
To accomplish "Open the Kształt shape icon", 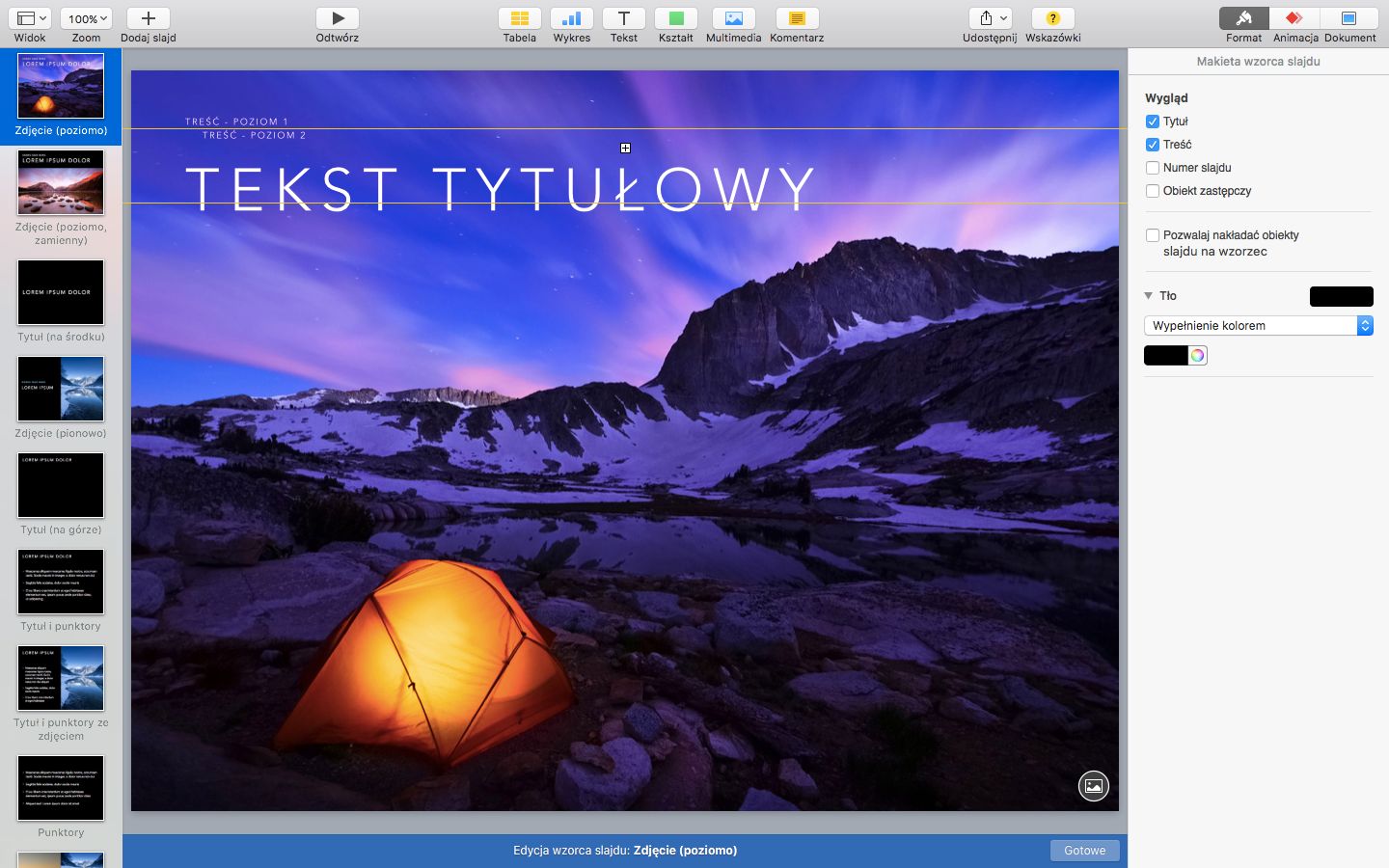I will (676, 18).
